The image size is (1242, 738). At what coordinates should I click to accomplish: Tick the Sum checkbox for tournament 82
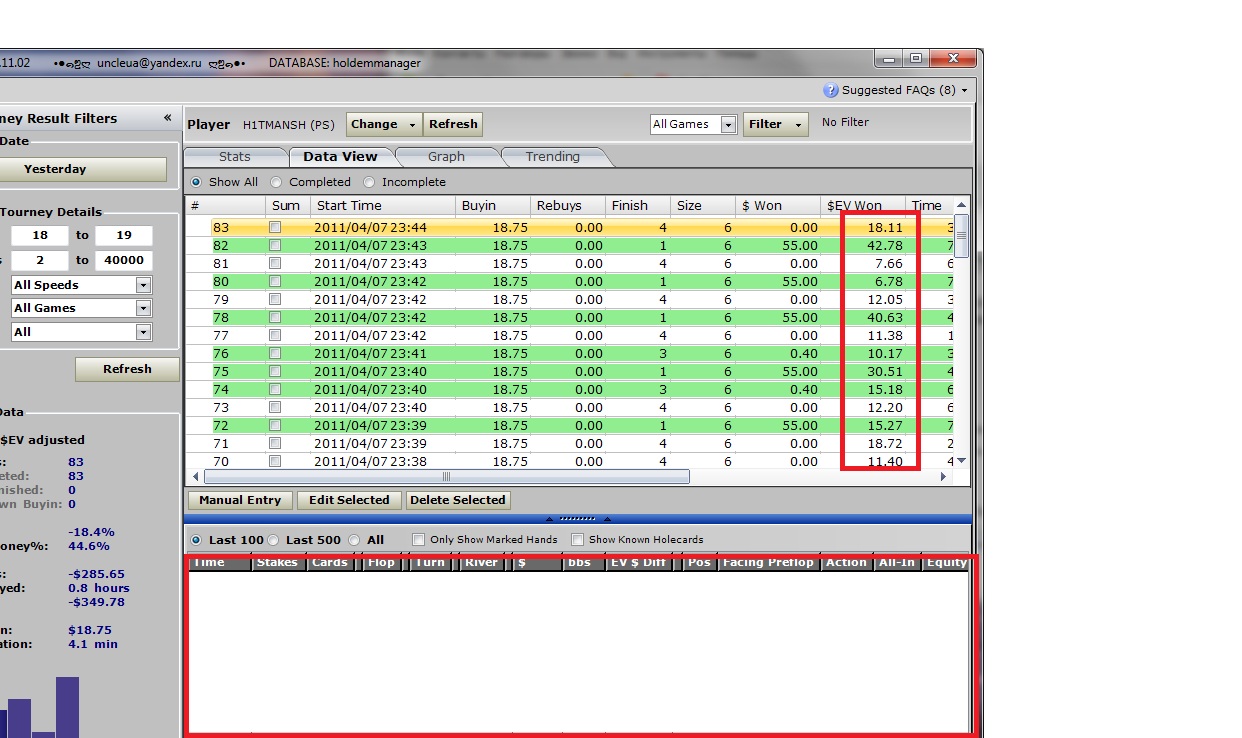point(275,246)
